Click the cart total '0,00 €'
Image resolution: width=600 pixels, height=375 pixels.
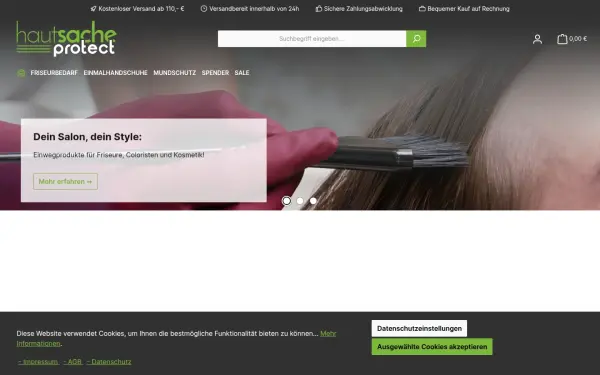click(x=578, y=39)
